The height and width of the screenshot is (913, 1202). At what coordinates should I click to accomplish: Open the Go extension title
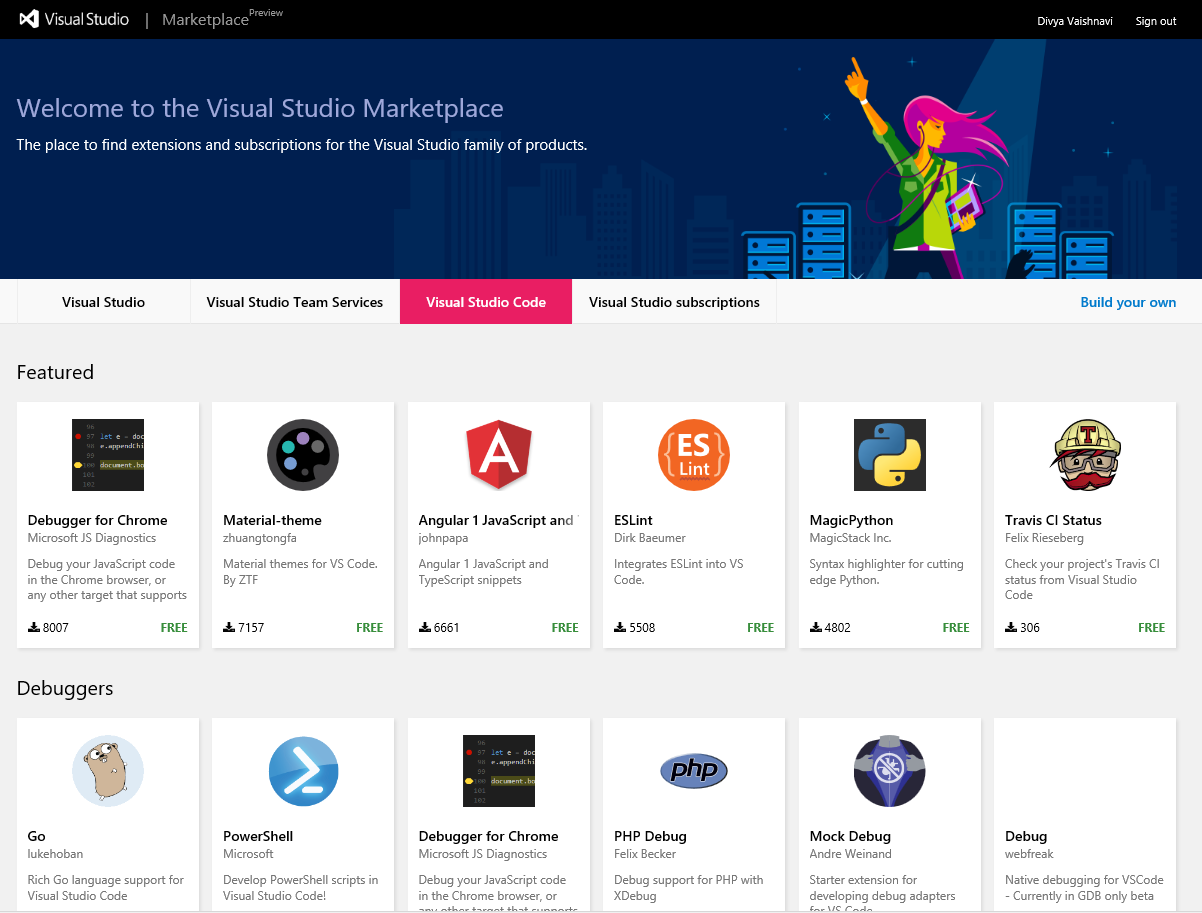click(37, 836)
